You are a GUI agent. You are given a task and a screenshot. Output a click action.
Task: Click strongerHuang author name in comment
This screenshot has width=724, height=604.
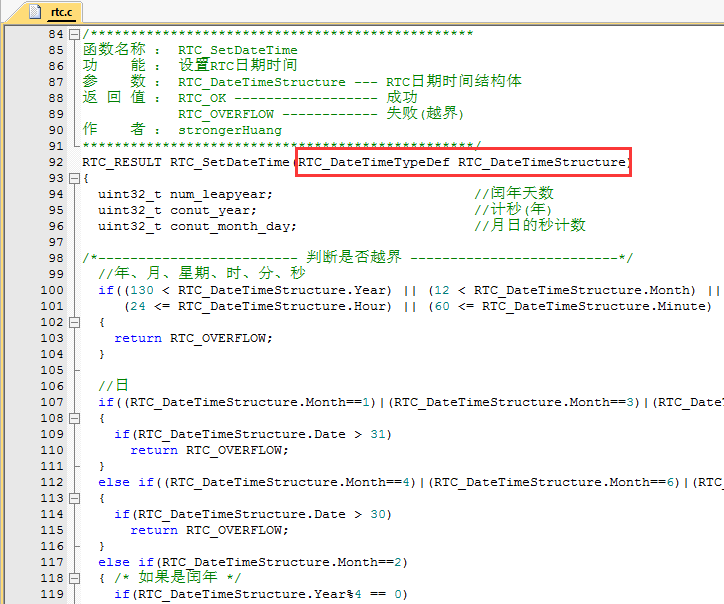pos(230,130)
